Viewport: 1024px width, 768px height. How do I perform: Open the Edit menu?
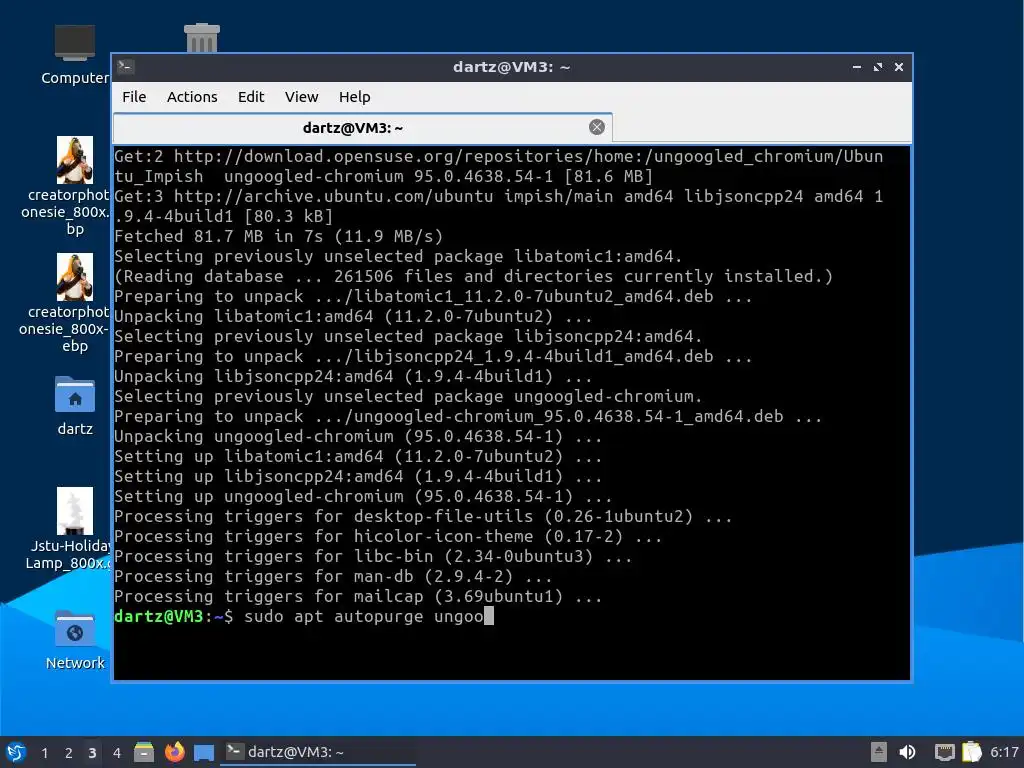click(251, 97)
